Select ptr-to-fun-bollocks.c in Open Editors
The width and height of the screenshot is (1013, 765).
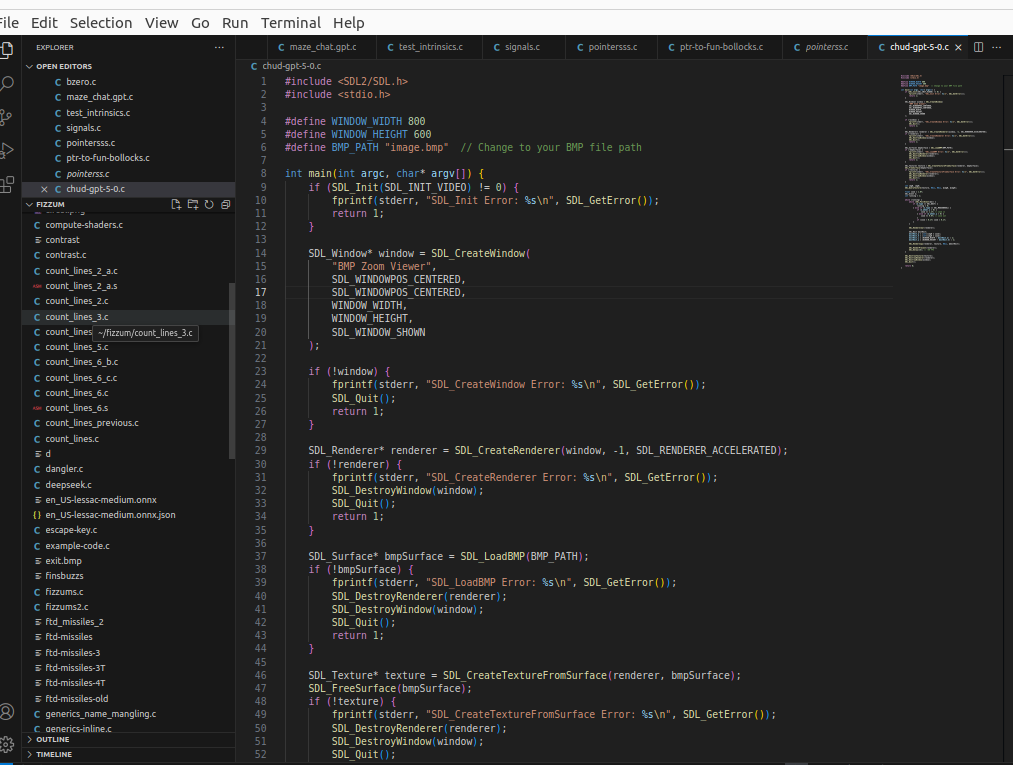click(128, 158)
